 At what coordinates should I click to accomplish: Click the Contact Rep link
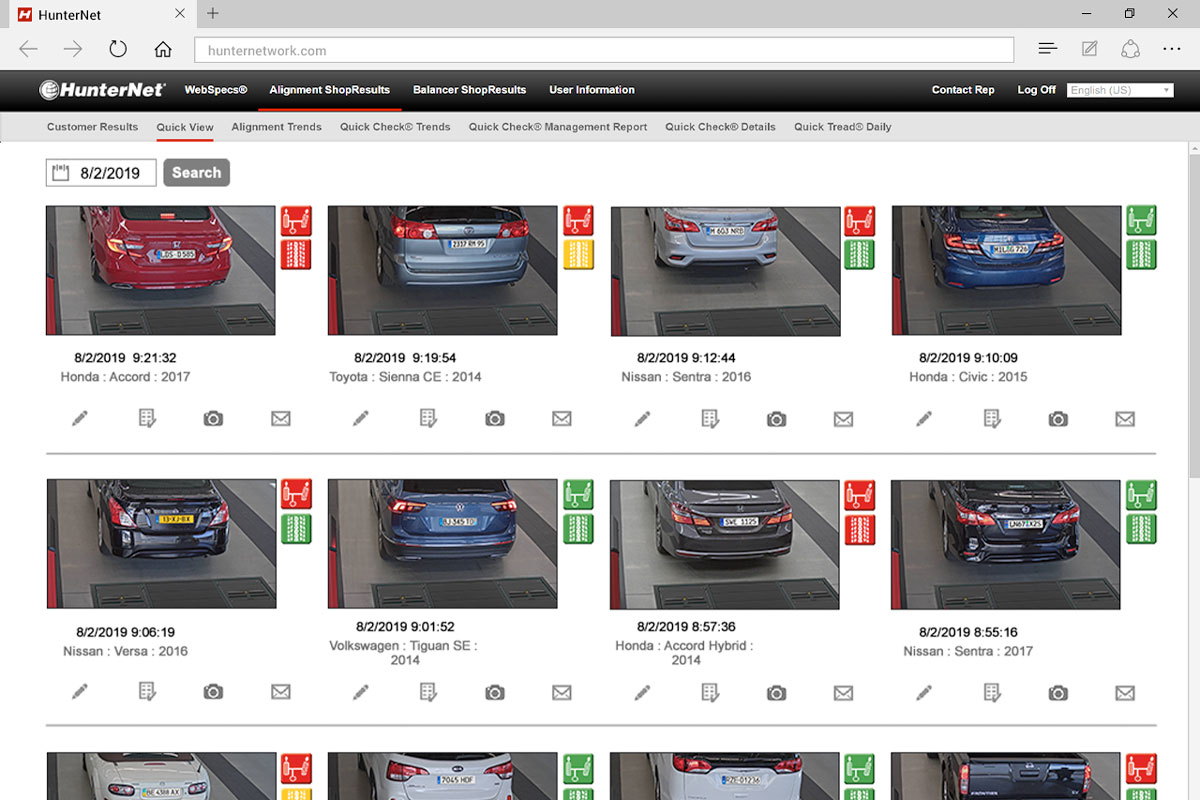pyautogui.click(x=963, y=90)
